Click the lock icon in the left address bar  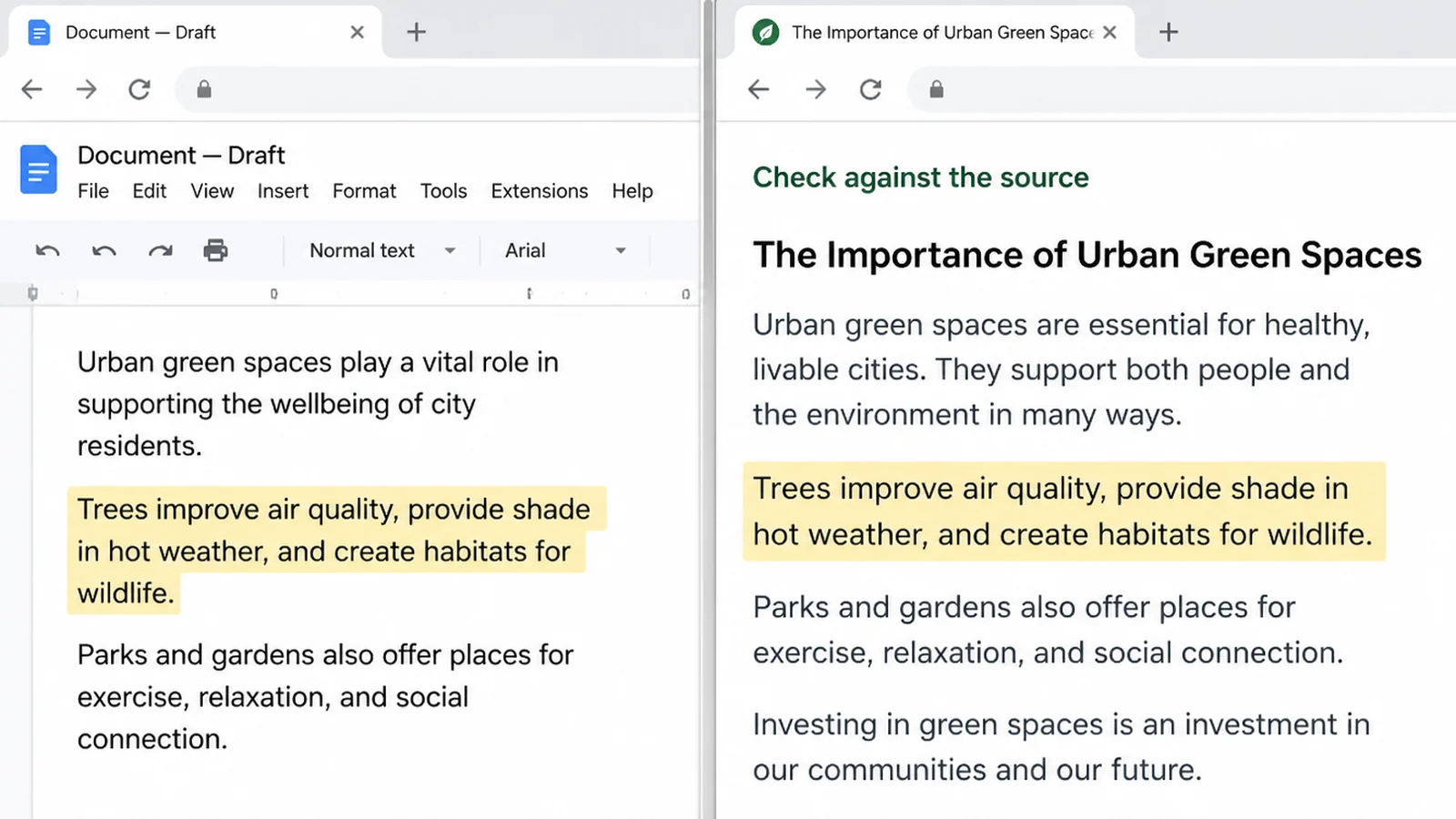pos(204,89)
